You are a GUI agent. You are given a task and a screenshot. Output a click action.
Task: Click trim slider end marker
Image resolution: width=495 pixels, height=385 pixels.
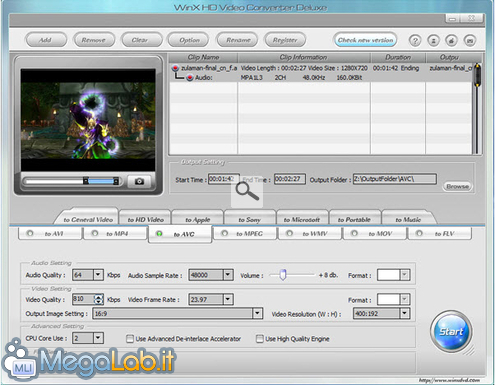pos(116,181)
